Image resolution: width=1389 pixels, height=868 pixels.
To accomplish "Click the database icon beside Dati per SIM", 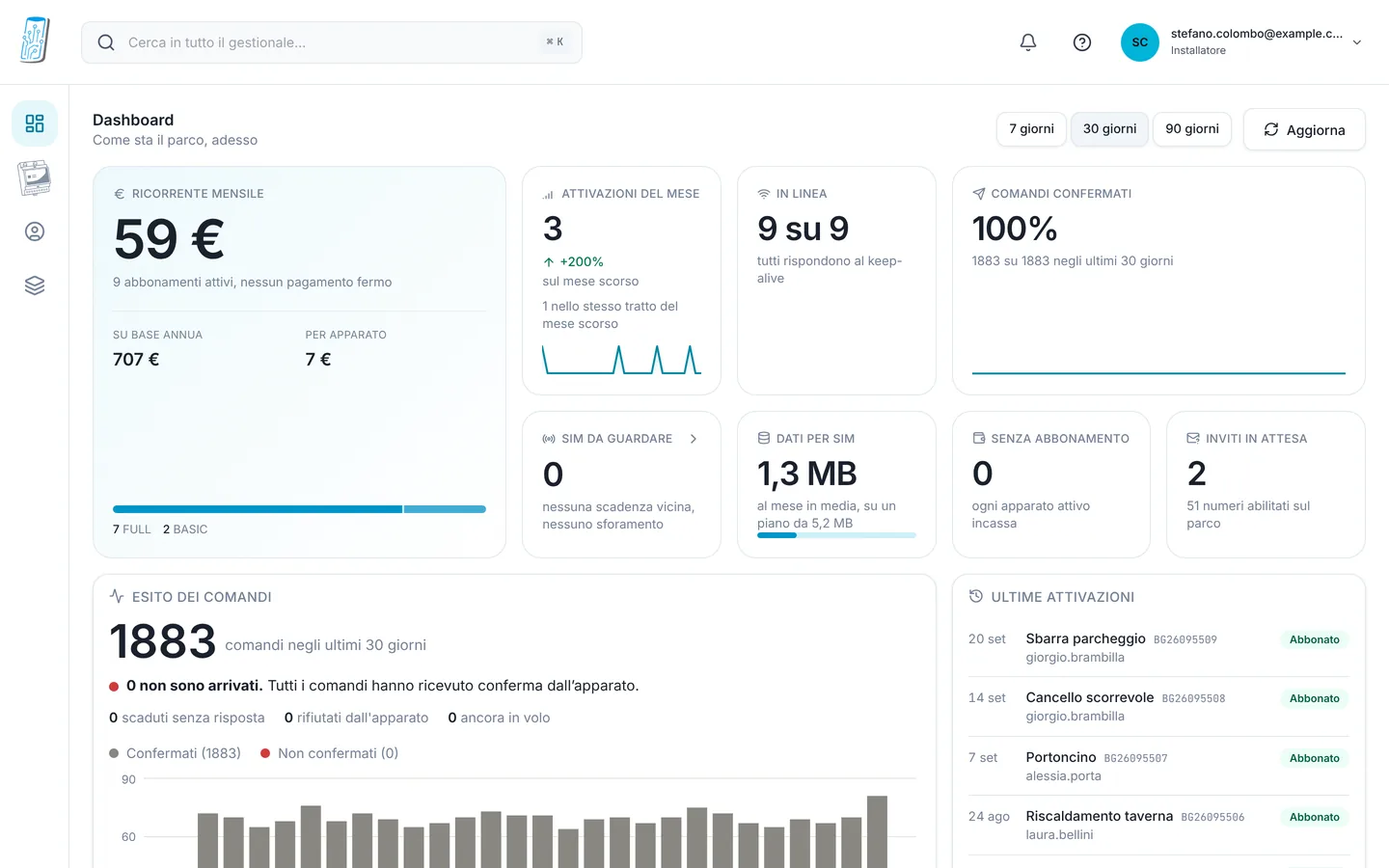I will click(x=764, y=438).
